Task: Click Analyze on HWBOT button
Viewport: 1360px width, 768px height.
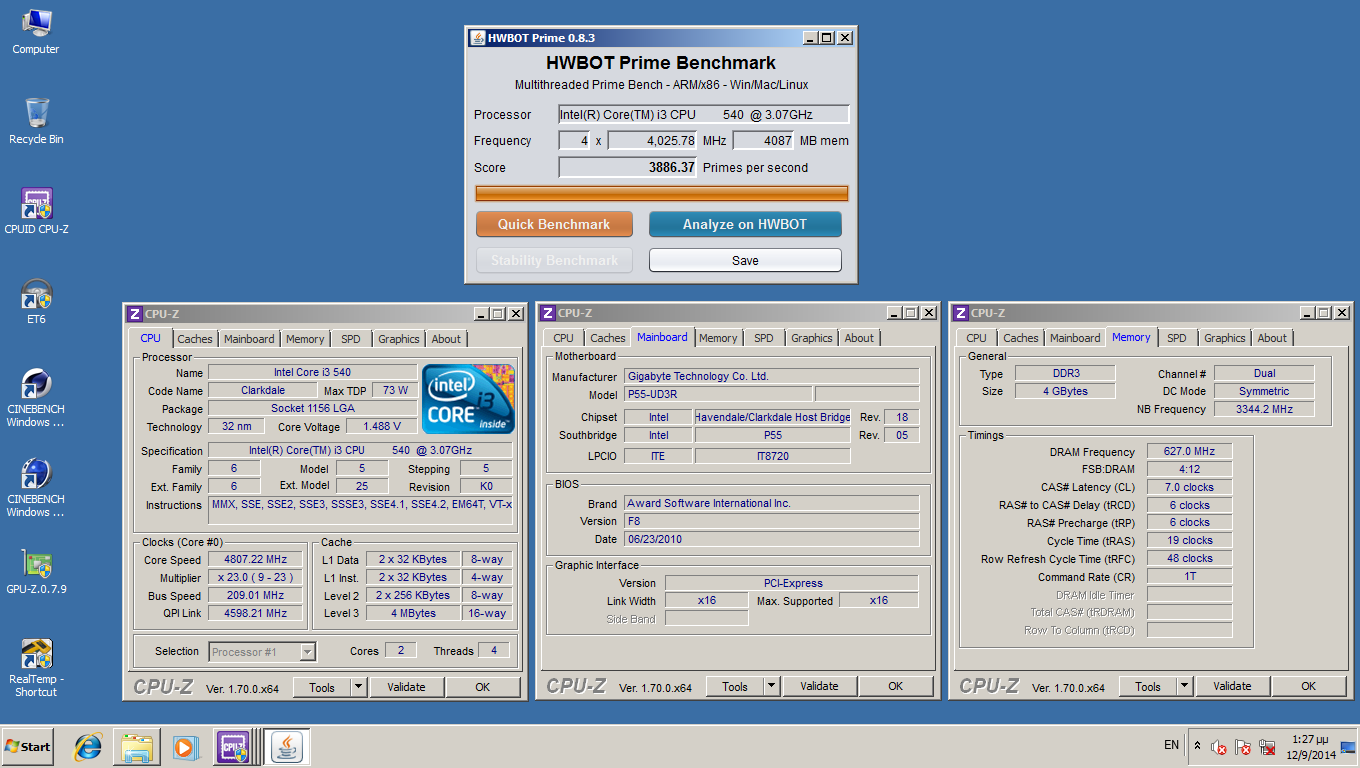Action: click(745, 224)
